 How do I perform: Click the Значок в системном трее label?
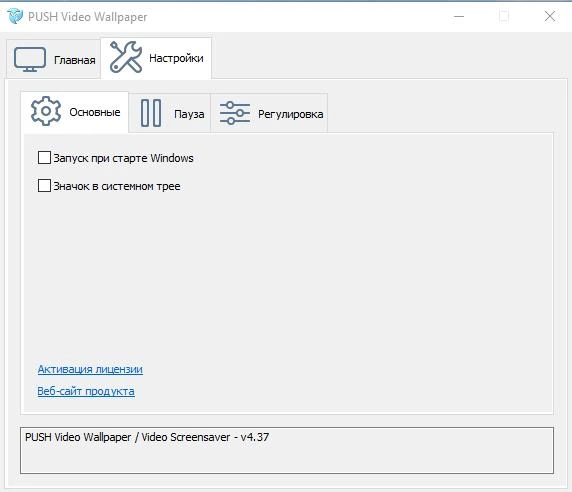[x=117, y=186]
